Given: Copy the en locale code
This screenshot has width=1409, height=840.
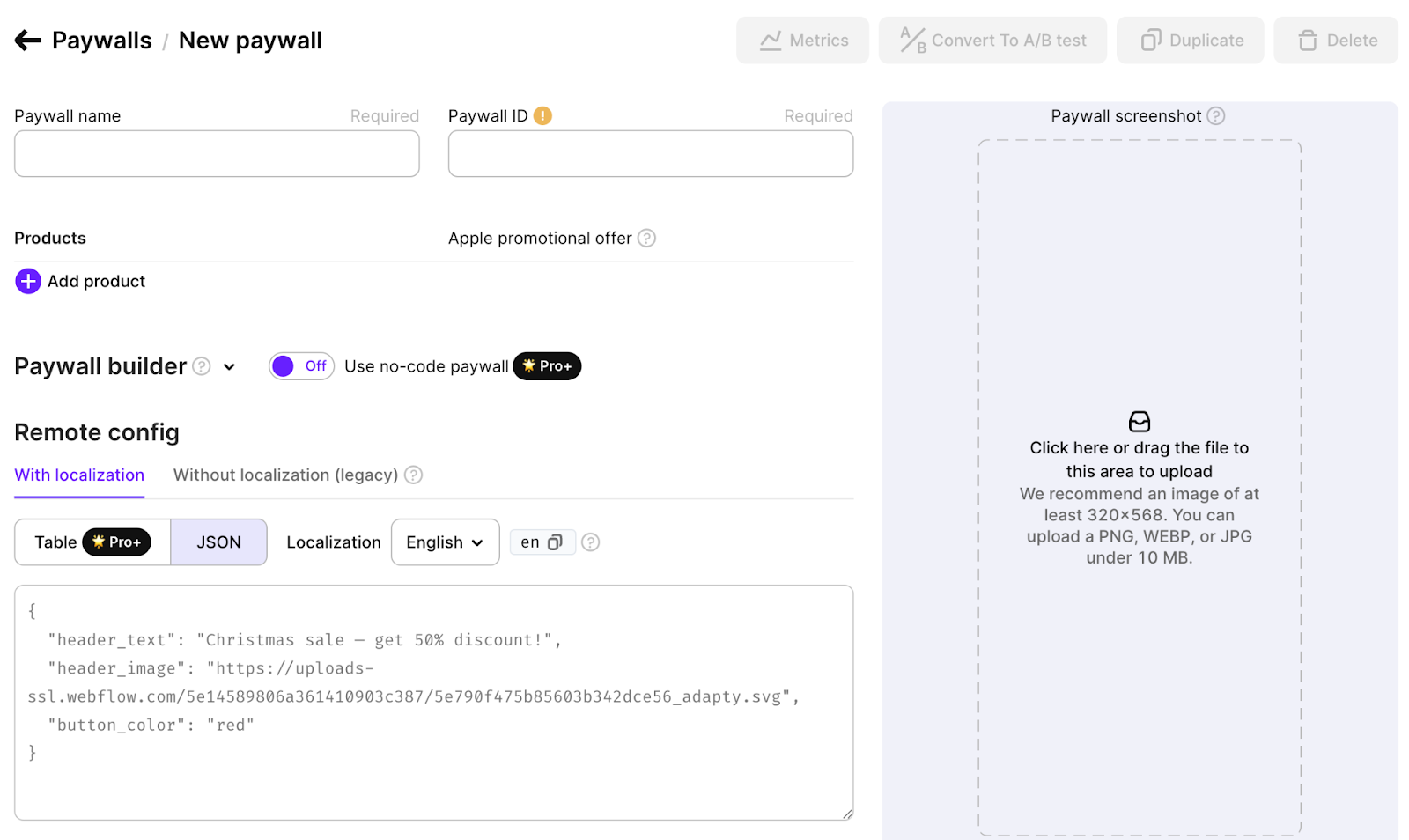Looking at the screenshot, I should pyautogui.click(x=555, y=542).
